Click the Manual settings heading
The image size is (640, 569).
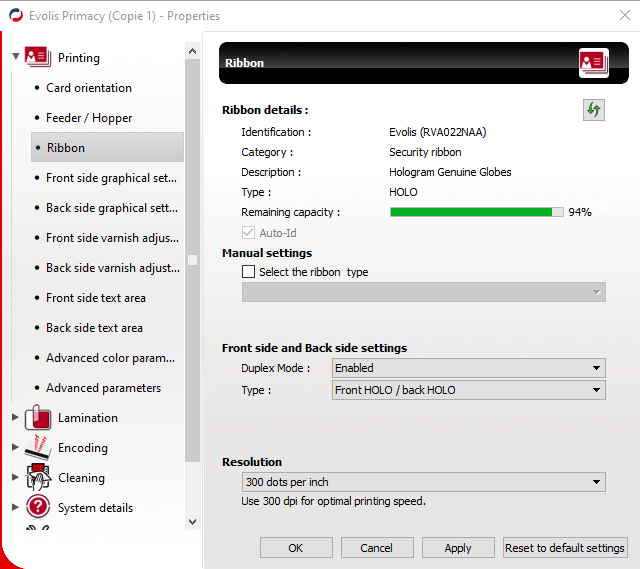pos(267,253)
